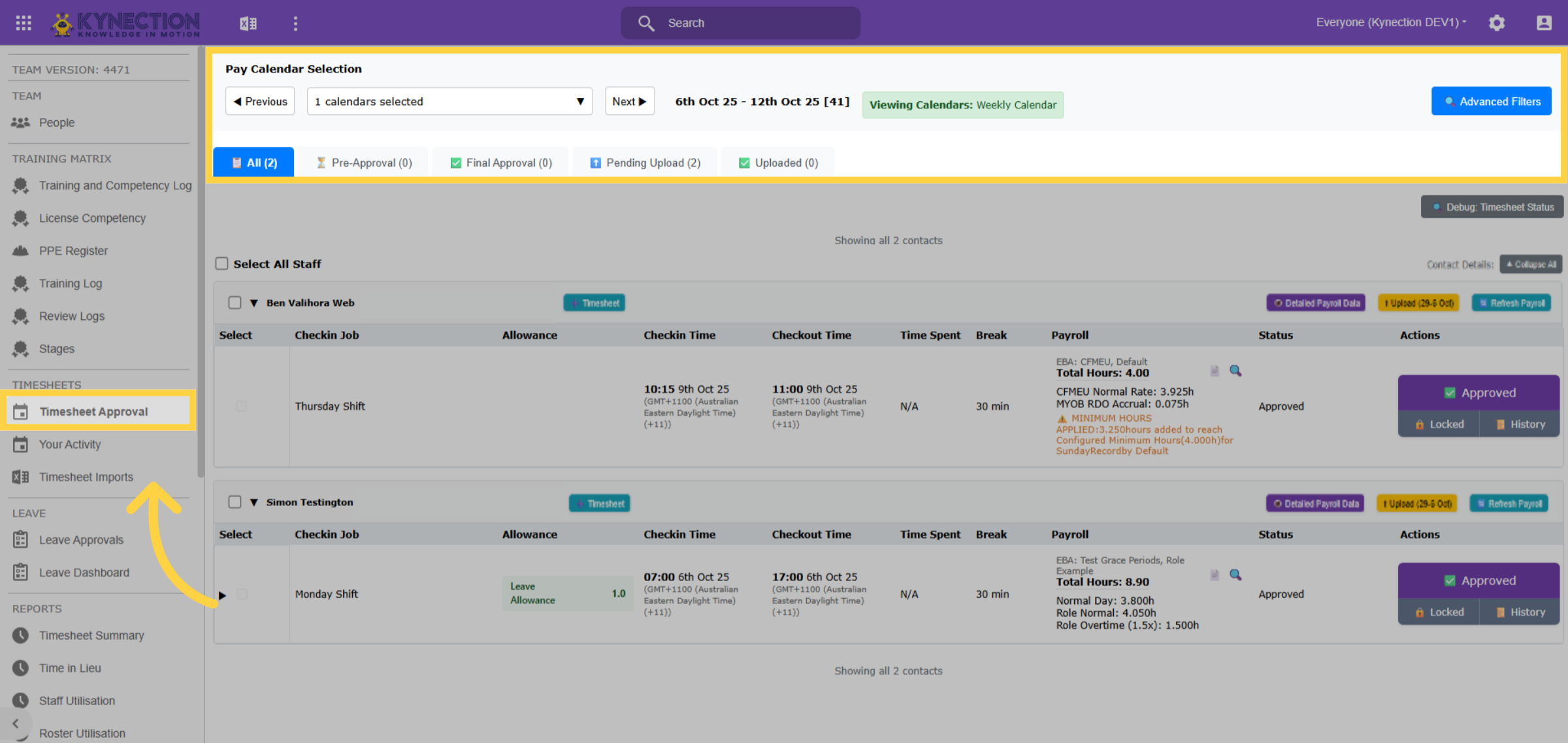Collapse Ben Valihora Web section triangle
This screenshot has width=1568, height=743.
coord(254,303)
